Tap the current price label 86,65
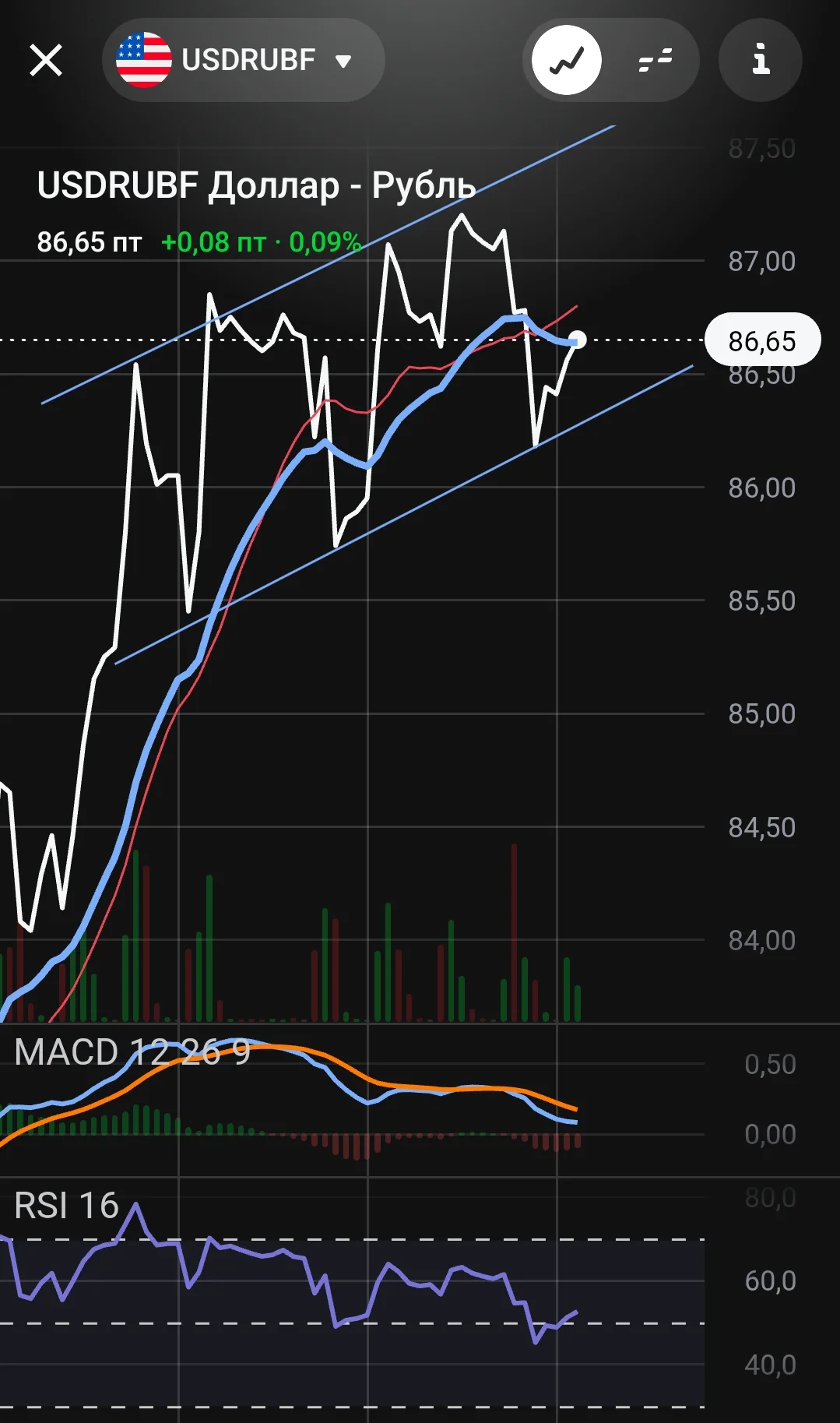 coord(762,340)
